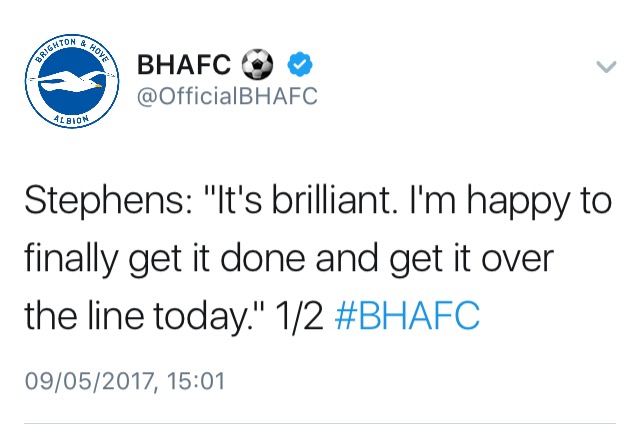Click the 09/05/2017 date stamp
Screen dimensions: 640x434
point(91,381)
